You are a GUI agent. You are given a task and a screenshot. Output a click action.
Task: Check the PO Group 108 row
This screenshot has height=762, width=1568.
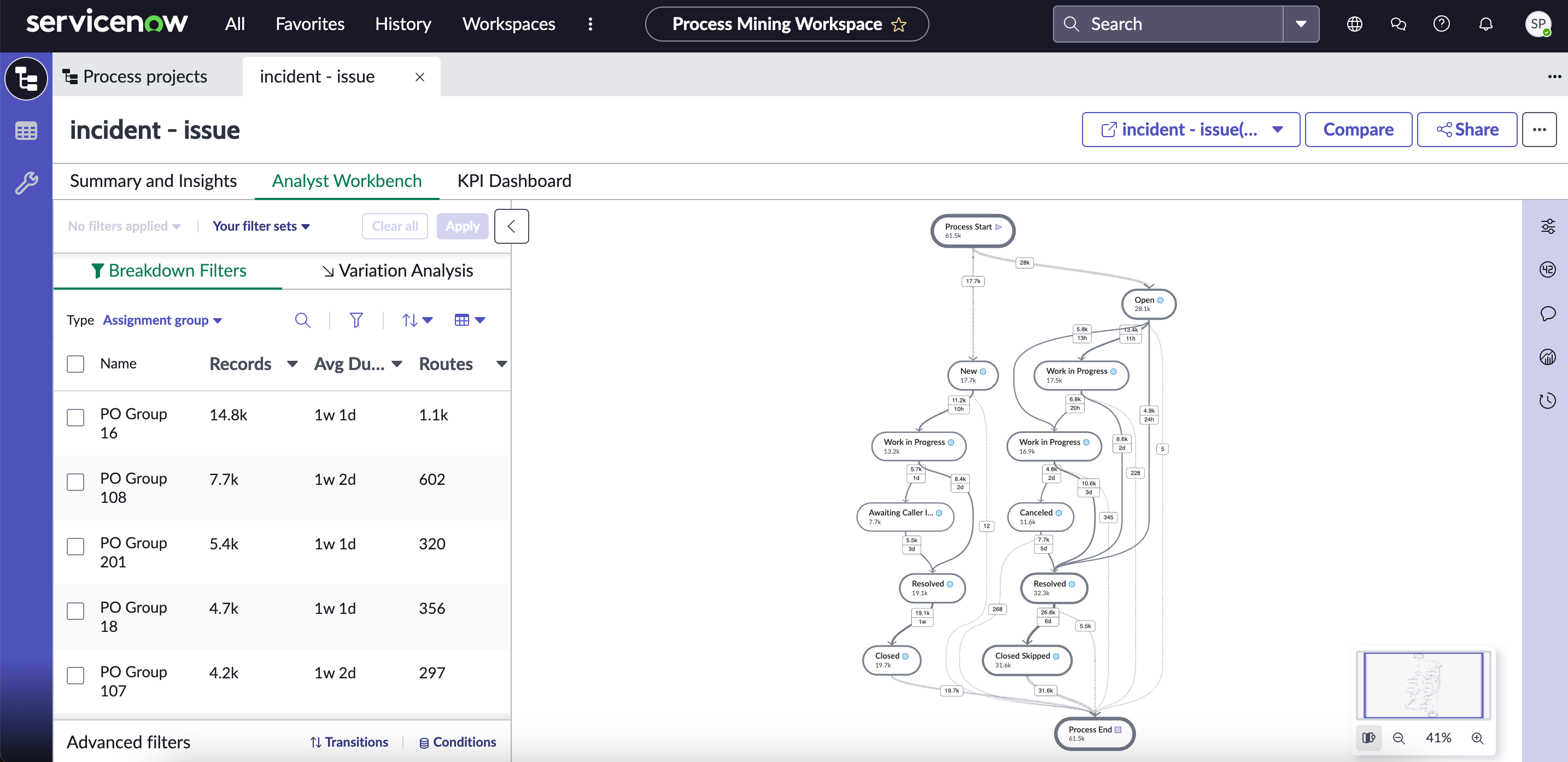75,482
